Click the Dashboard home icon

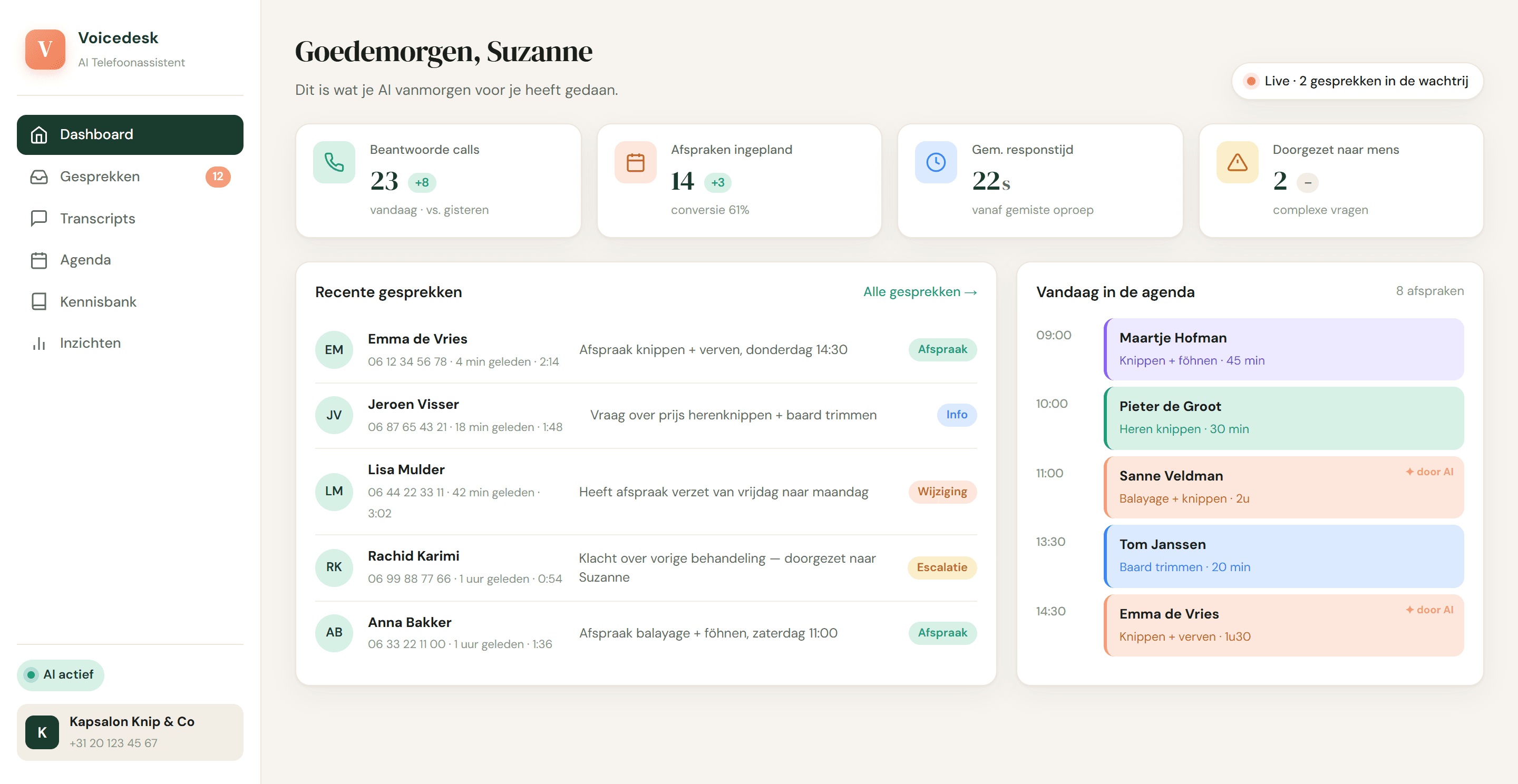pyautogui.click(x=39, y=135)
